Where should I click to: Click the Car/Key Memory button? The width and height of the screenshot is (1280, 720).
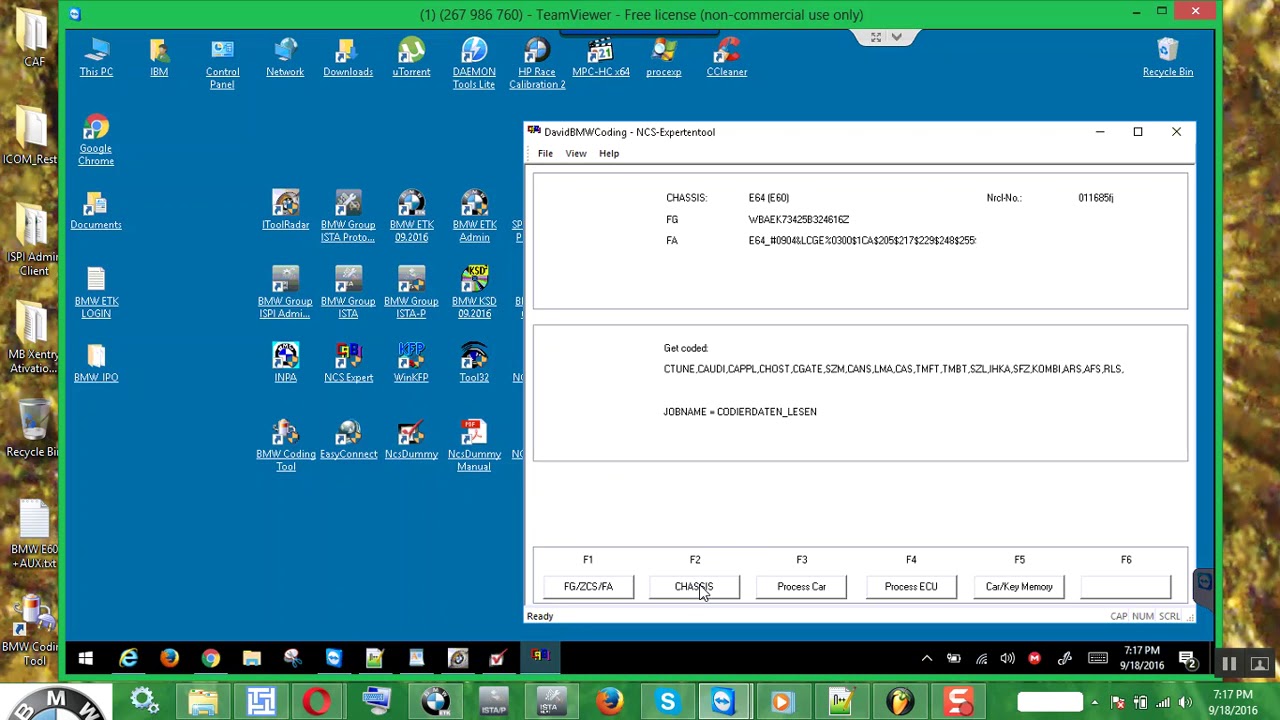coord(1019,587)
